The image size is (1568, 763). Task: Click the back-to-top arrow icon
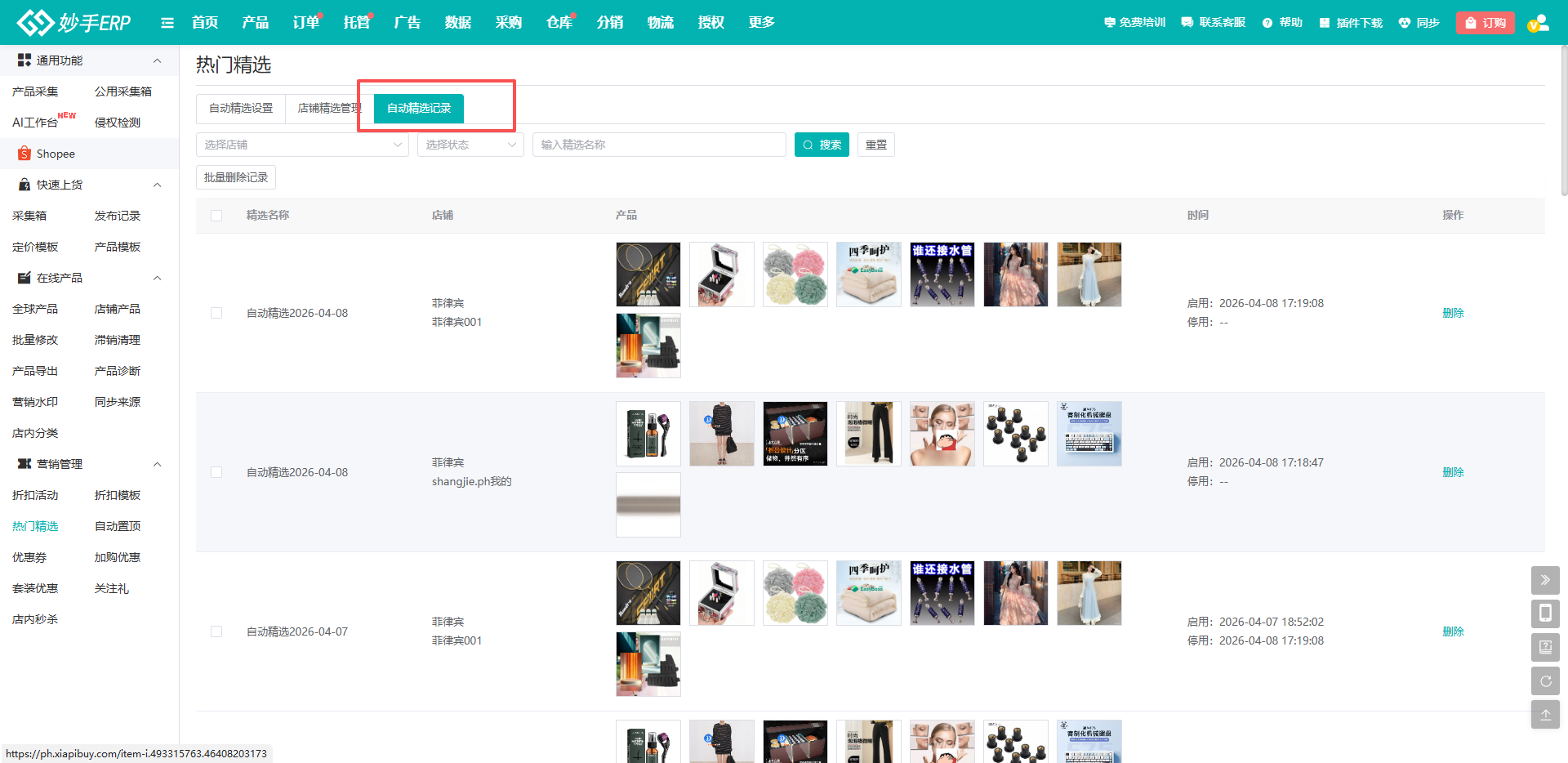pos(1545,715)
